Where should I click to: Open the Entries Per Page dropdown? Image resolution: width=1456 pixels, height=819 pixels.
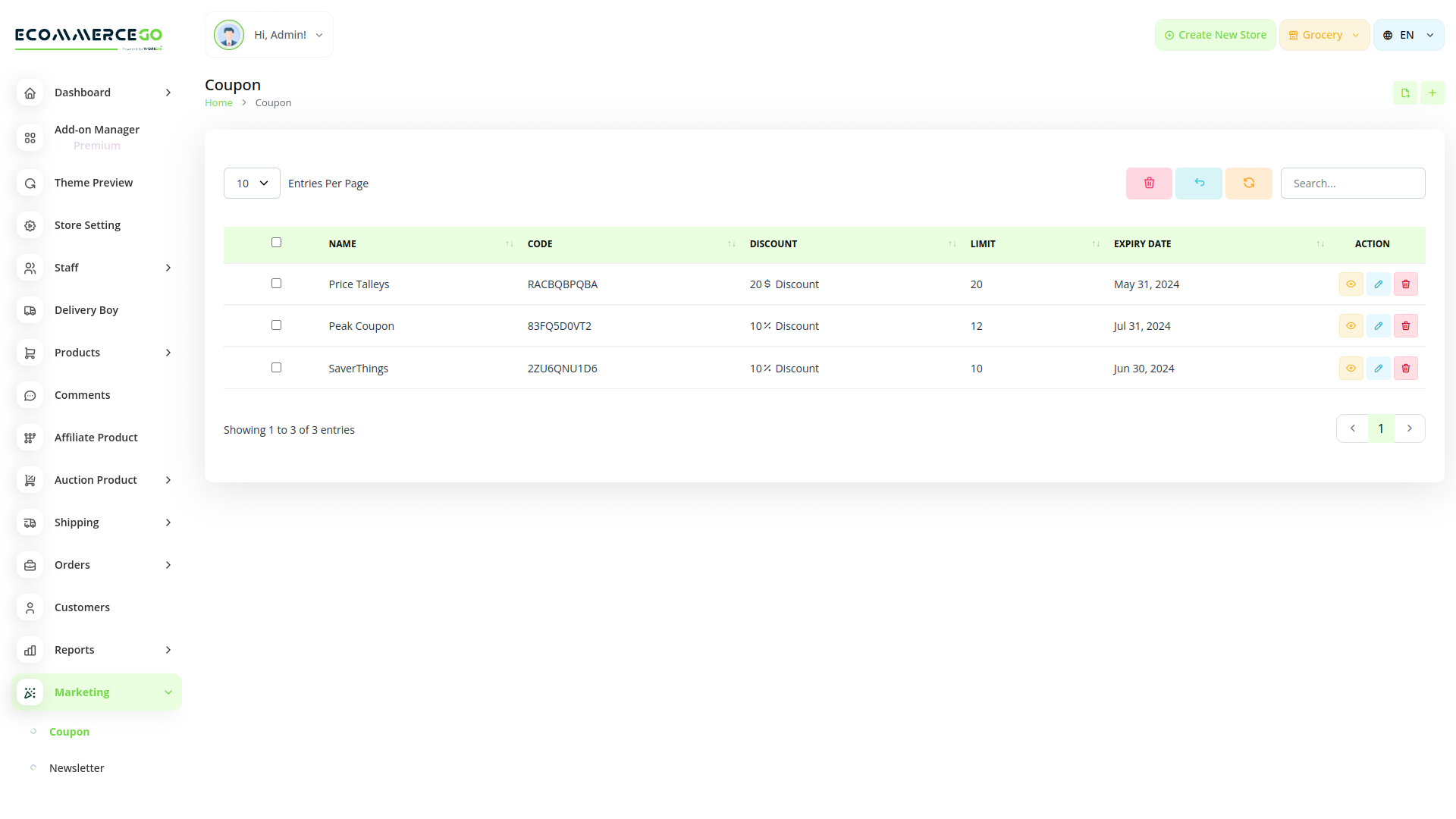click(x=252, y=183)
